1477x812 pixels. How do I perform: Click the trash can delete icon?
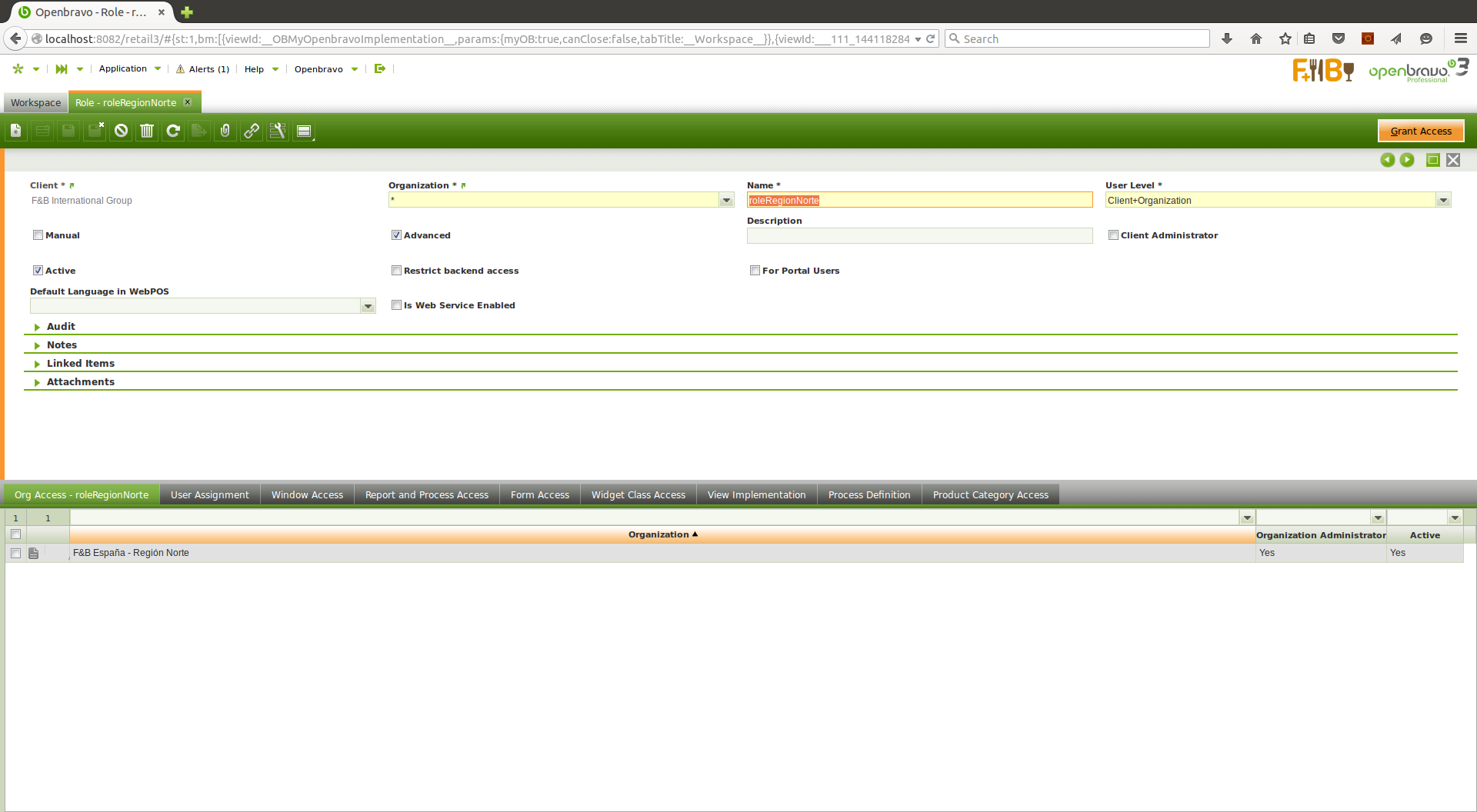pyautogui.click(x=147, y=131)
